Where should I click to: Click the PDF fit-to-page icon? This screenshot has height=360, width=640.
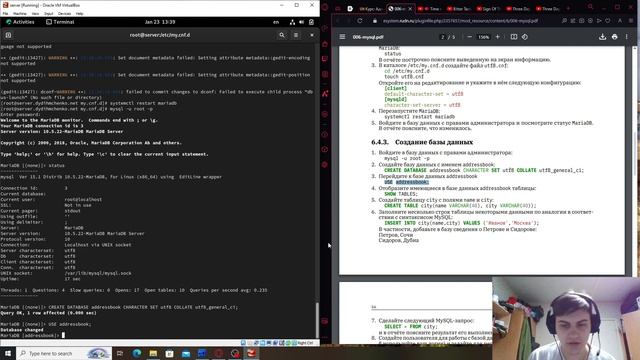(x=514, y=37)
